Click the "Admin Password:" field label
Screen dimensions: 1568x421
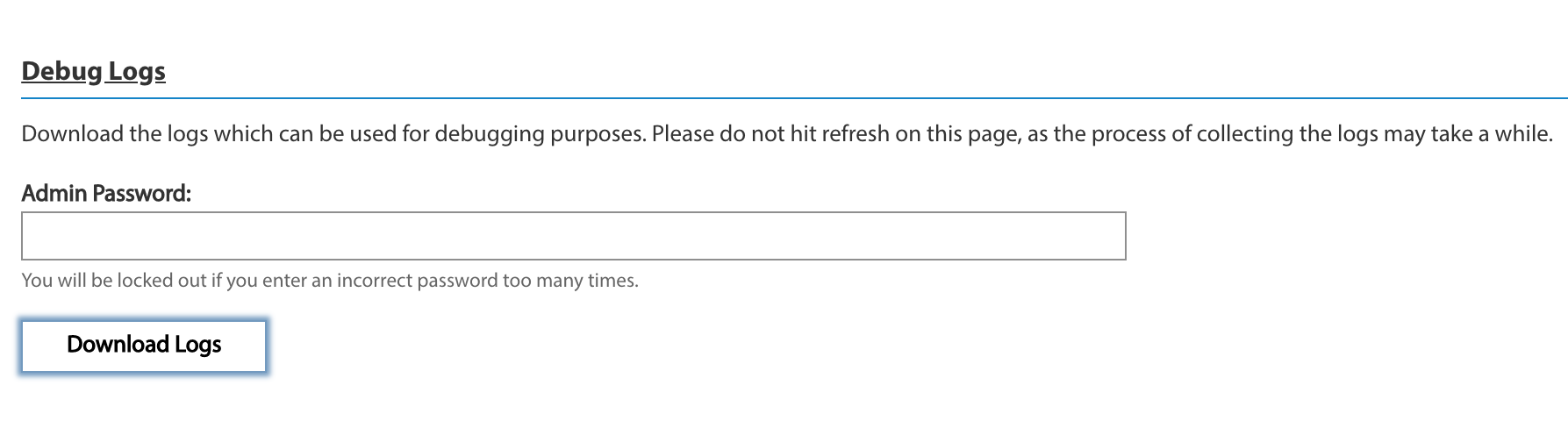pyautogui.click(x=106, y=193)
